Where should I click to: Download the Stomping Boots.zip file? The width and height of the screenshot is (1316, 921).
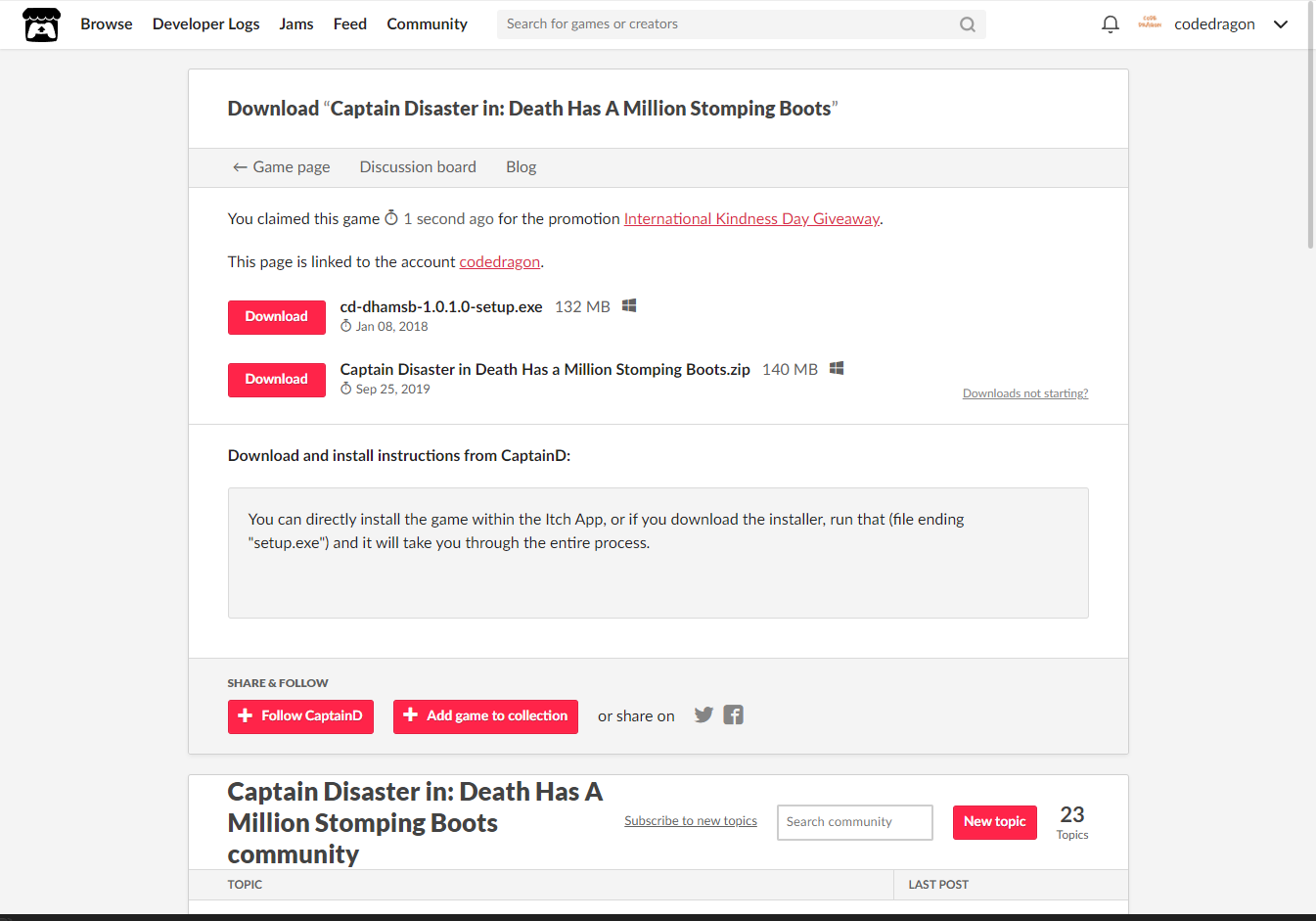point(277,380)
